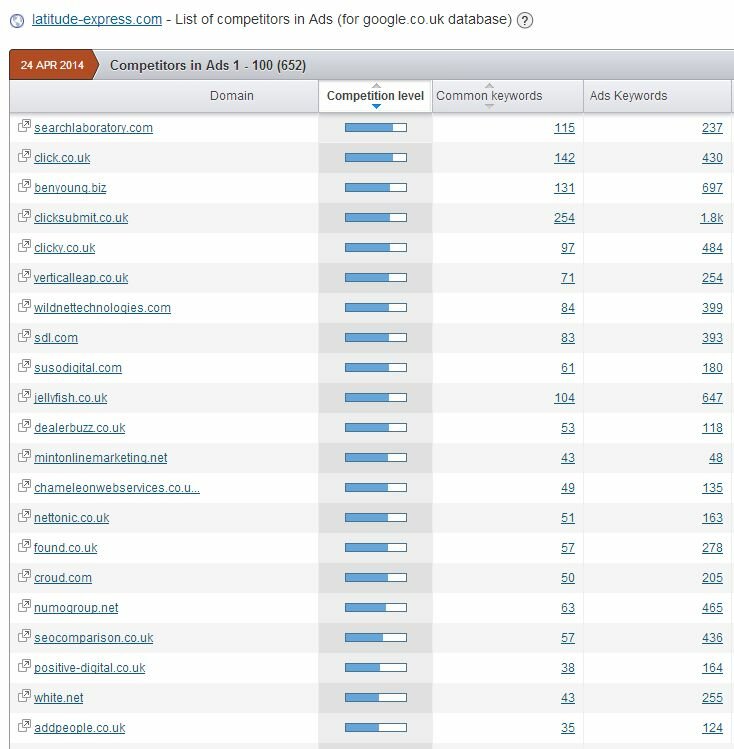Open ads keywords 465 for numogroup.net
Image resolution: width=734 pixels, height=749 pixels.
(712, 608)
